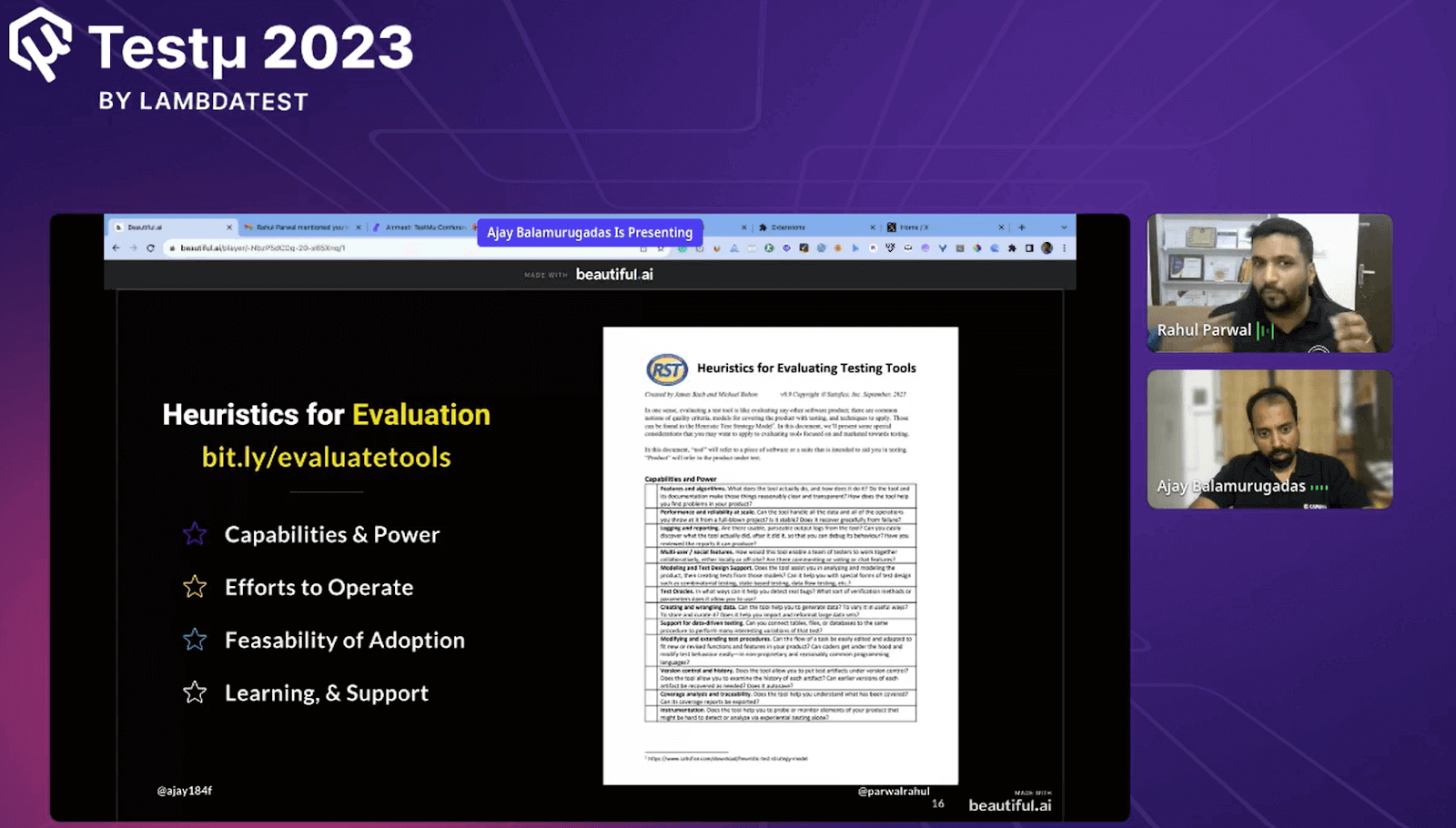The image size is (1456, 828).
Task: Open the browser side panel icon
Action: (1029, 247)
